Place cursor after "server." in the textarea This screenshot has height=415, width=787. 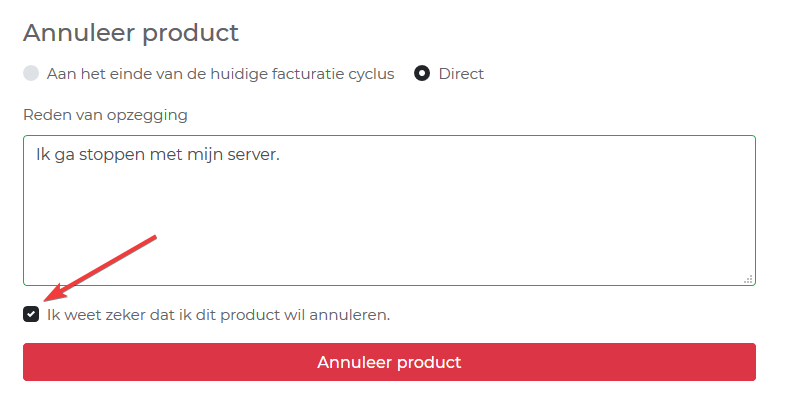click(x=282, y=156)
